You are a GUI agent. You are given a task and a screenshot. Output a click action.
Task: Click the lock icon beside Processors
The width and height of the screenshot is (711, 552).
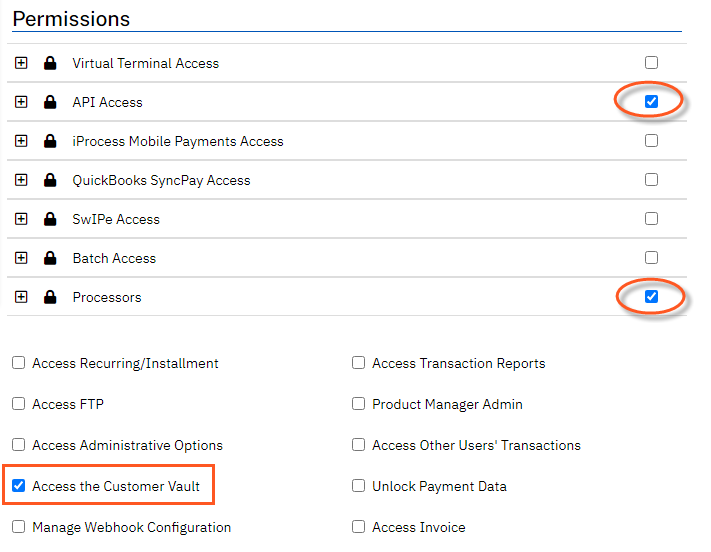(x=50, y=297)
